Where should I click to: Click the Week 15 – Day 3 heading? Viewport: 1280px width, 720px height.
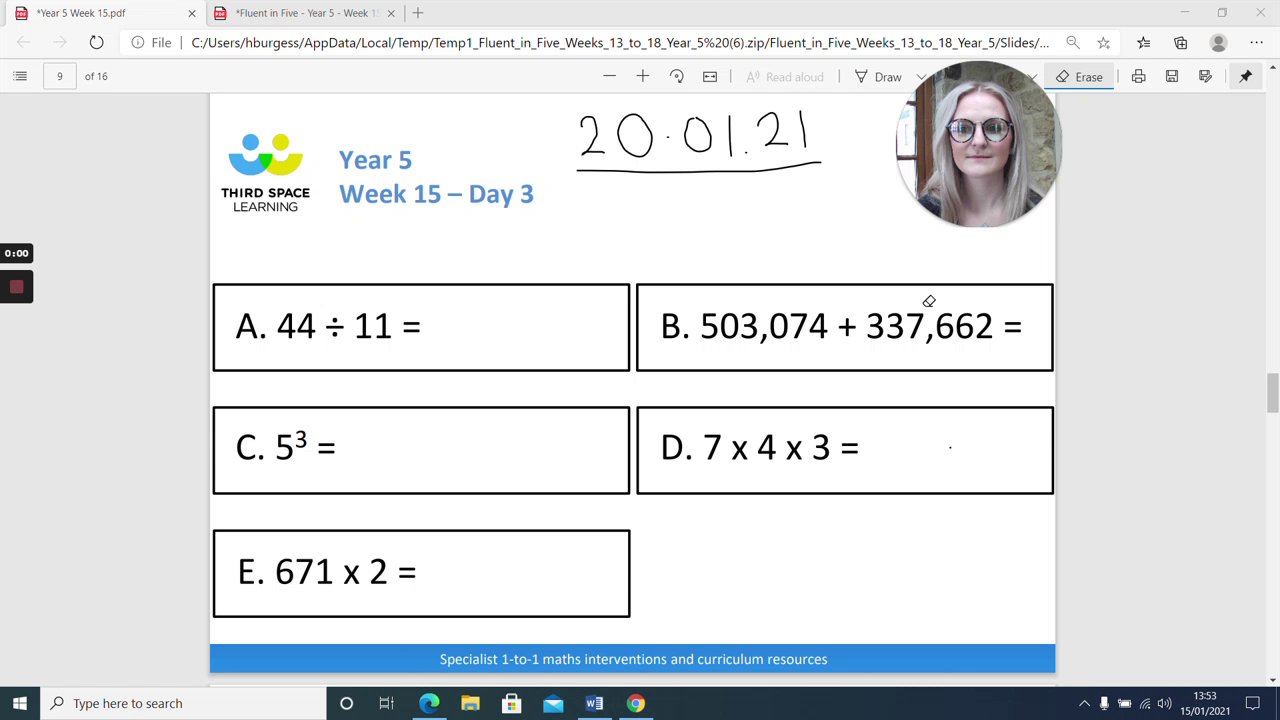click(x=436, y=194)
